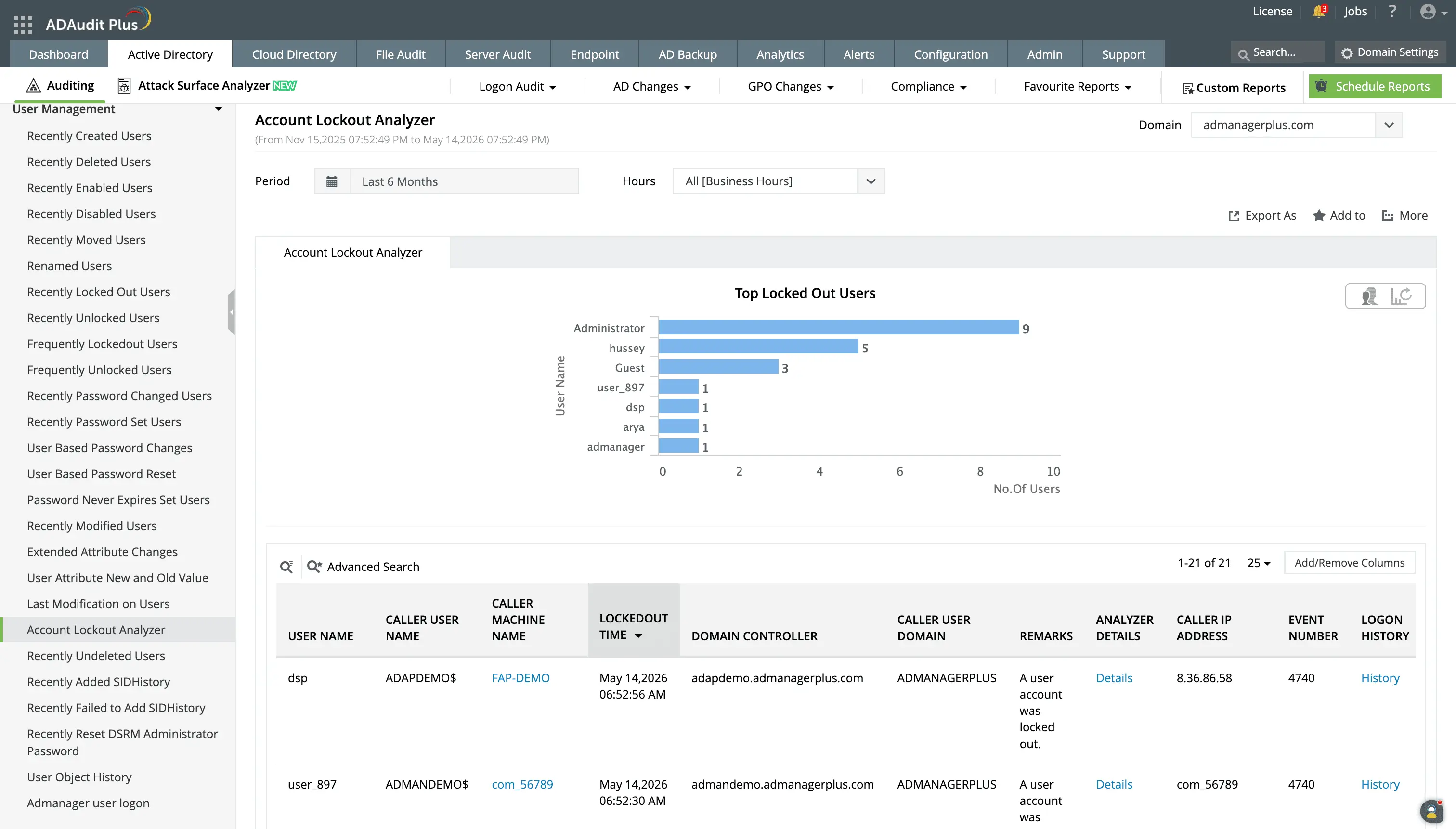The height and width of the screenshot is (829, 1456).
Task: Switch to the Configuration tab
Action: (x=951, y=55)
